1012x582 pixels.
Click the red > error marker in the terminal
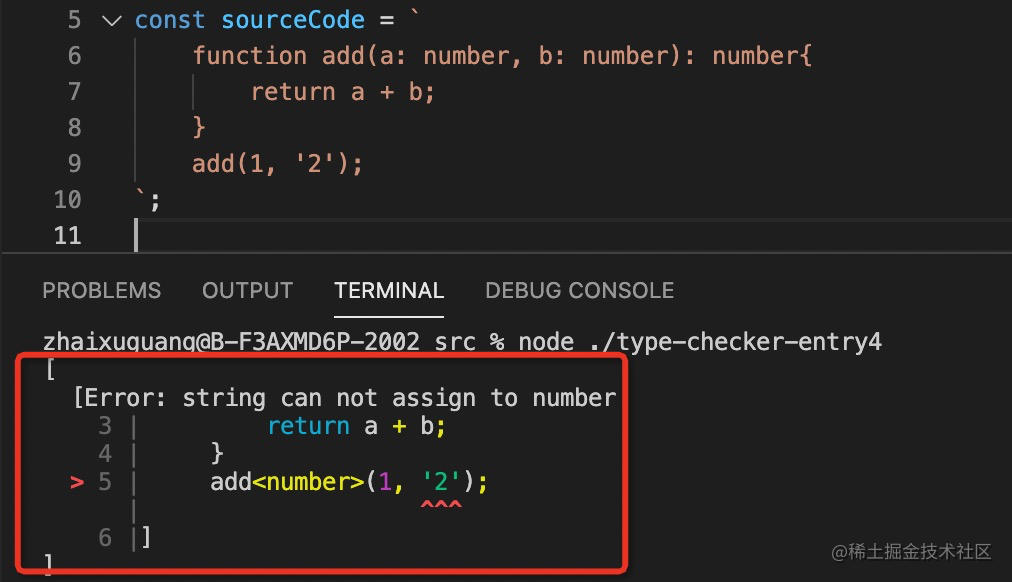click(x=77, y=483)
